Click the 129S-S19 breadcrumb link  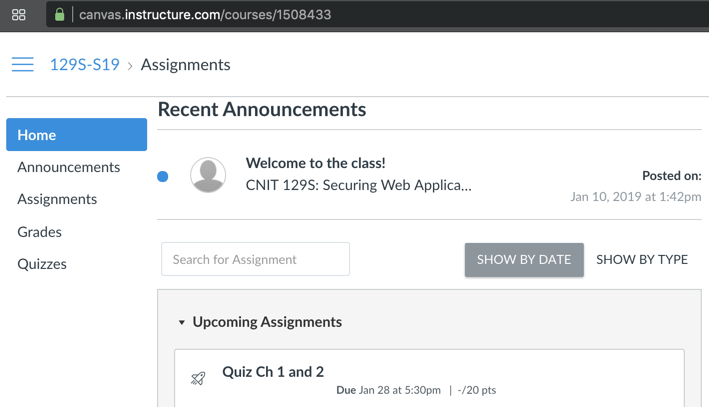tap(85, 65)
